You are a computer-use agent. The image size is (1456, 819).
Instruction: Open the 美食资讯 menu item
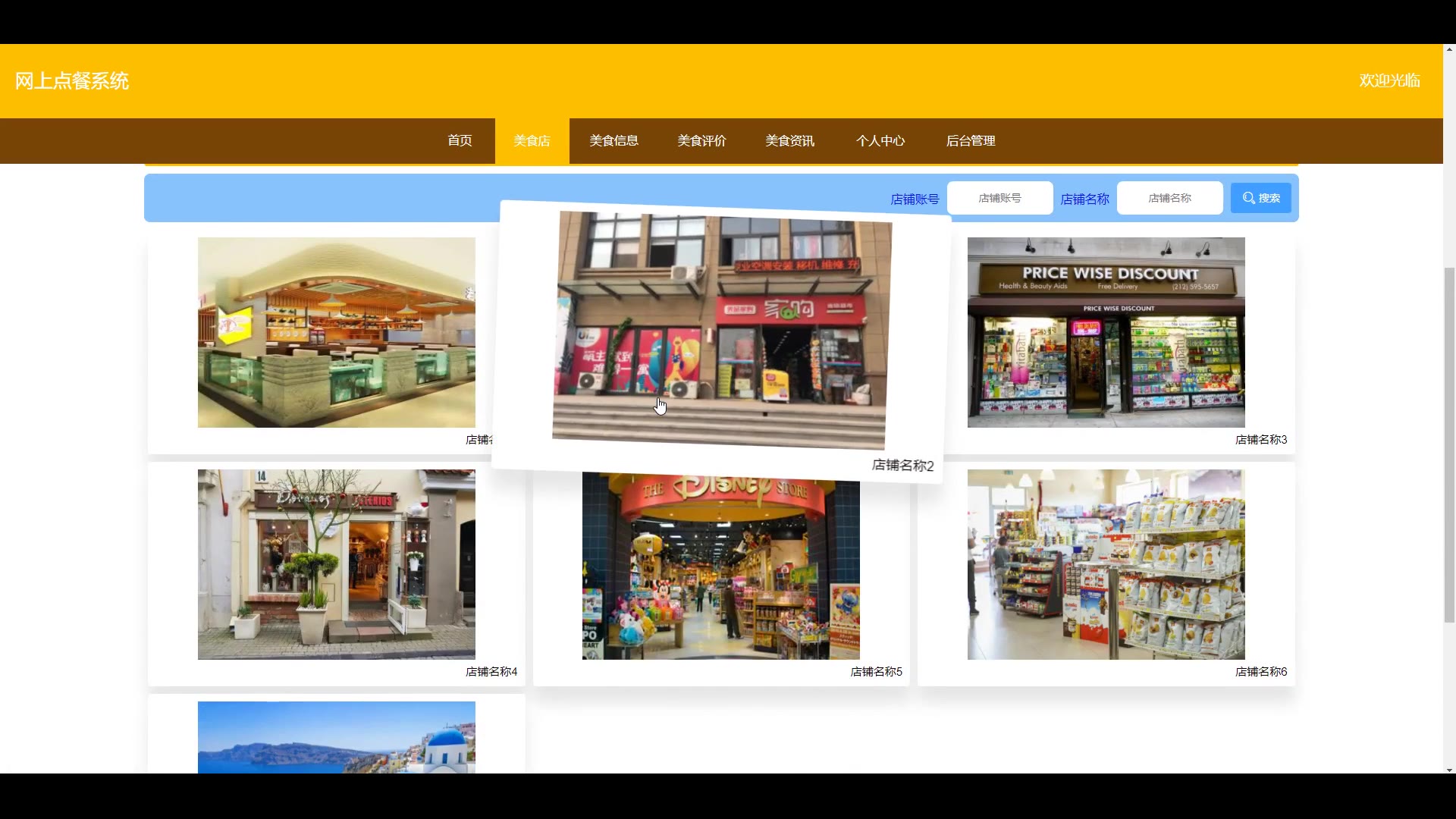pos(789,141)
